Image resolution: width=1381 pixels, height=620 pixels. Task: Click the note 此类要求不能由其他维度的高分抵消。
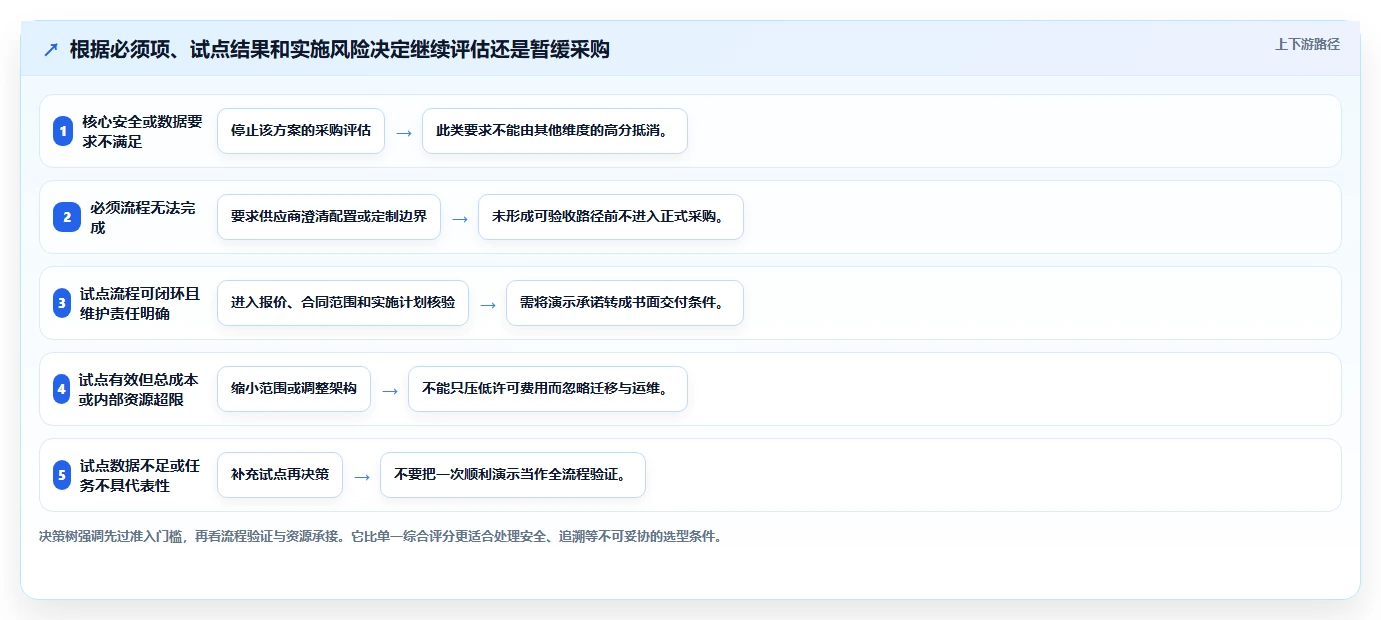(555, 131)
